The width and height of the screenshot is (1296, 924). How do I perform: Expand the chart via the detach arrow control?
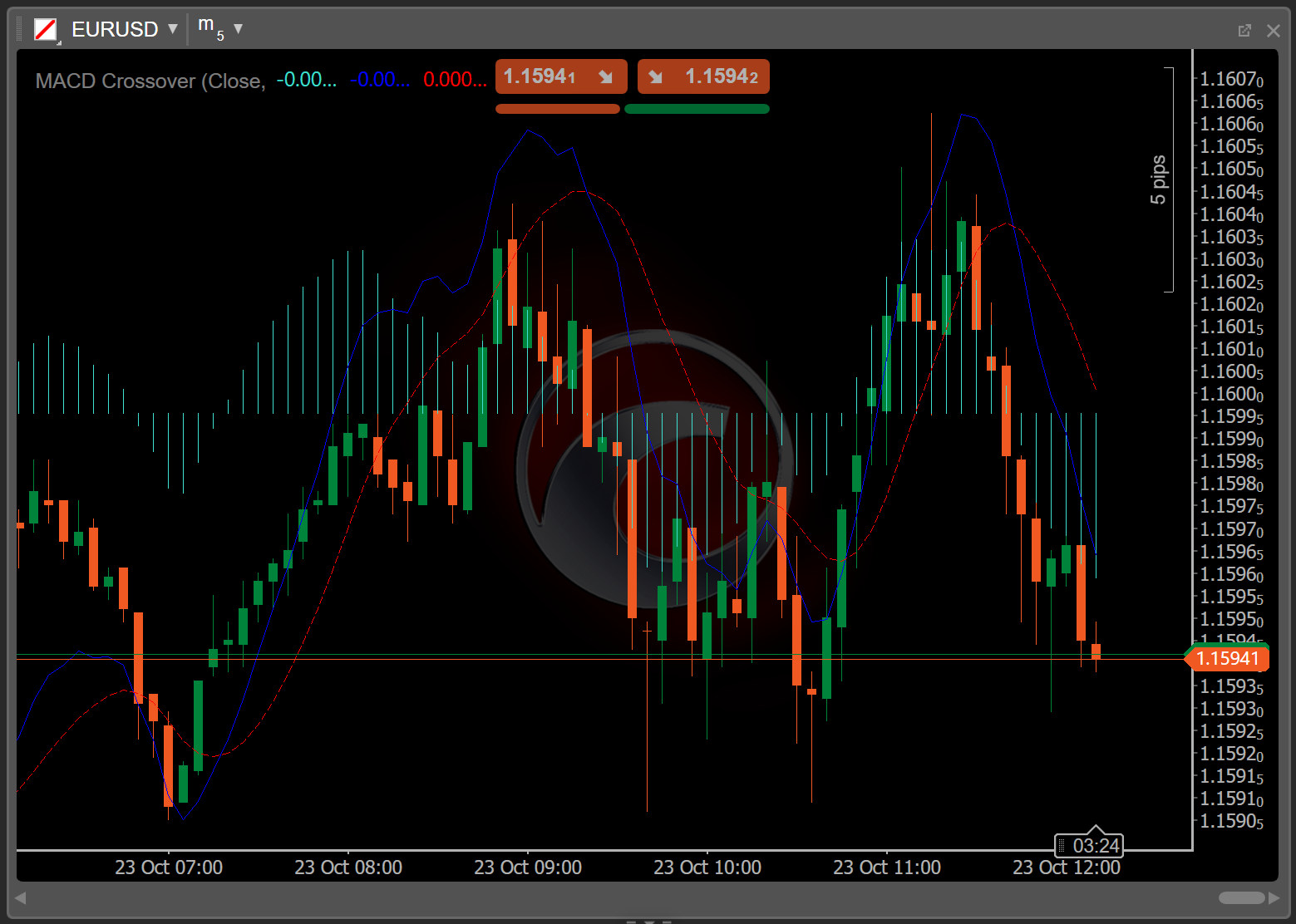(x=1244, y=29)
